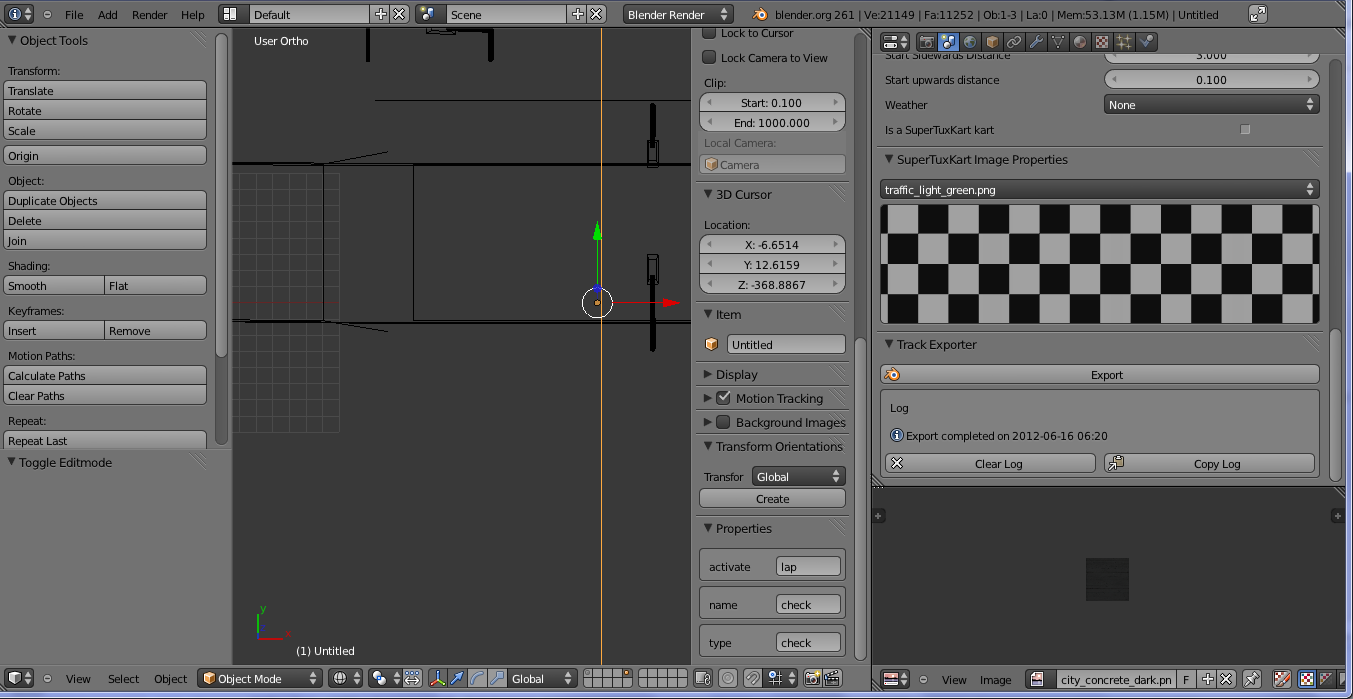
Task: Click the Clip End value slider
Action: pyautogui.click(x=772, y=123)
